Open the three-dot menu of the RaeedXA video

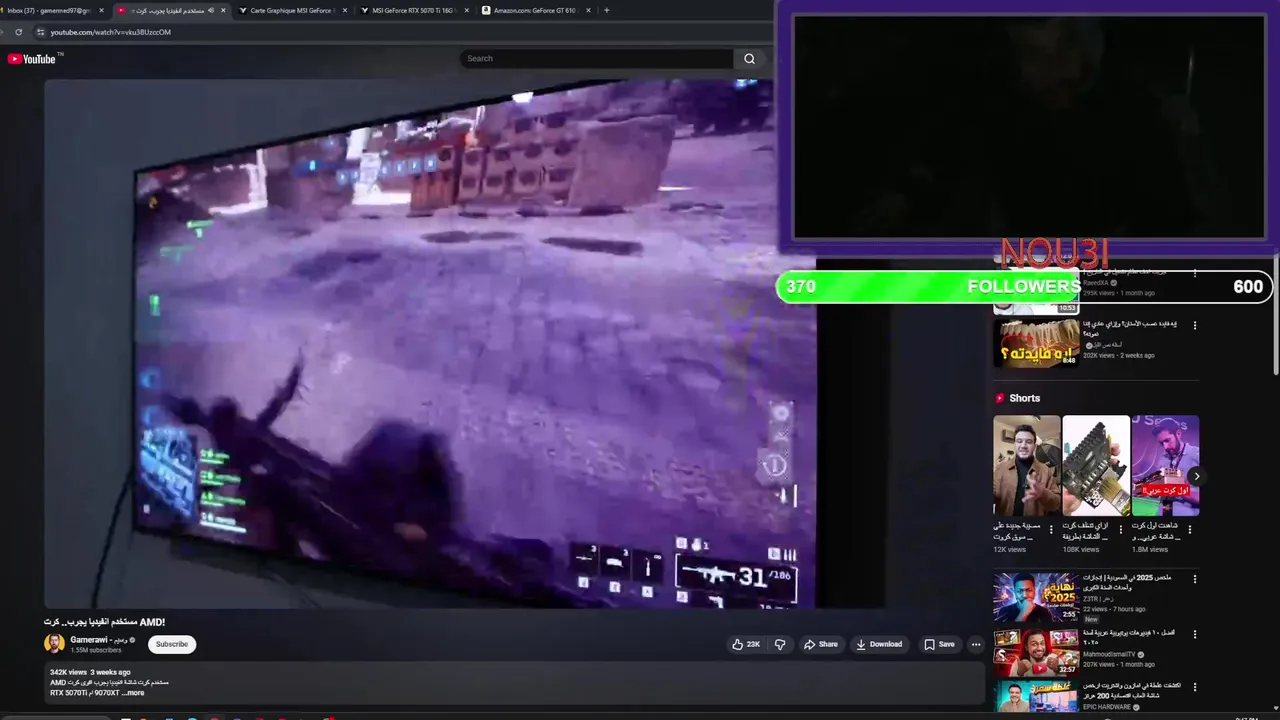(x=1194, y=272)
